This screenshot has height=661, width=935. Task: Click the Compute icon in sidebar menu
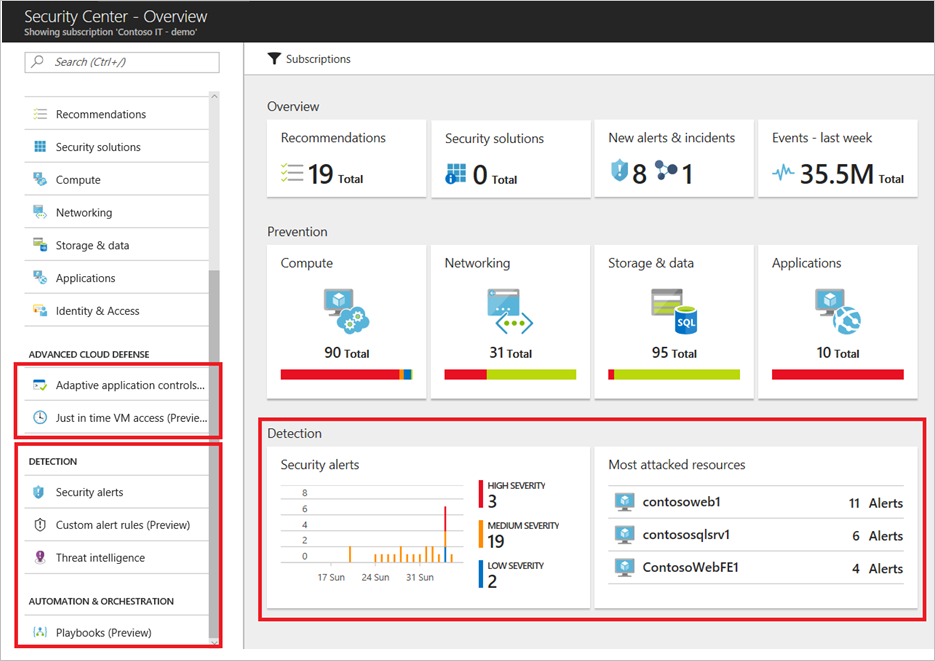pyautogui.click(x=40, y=179)
